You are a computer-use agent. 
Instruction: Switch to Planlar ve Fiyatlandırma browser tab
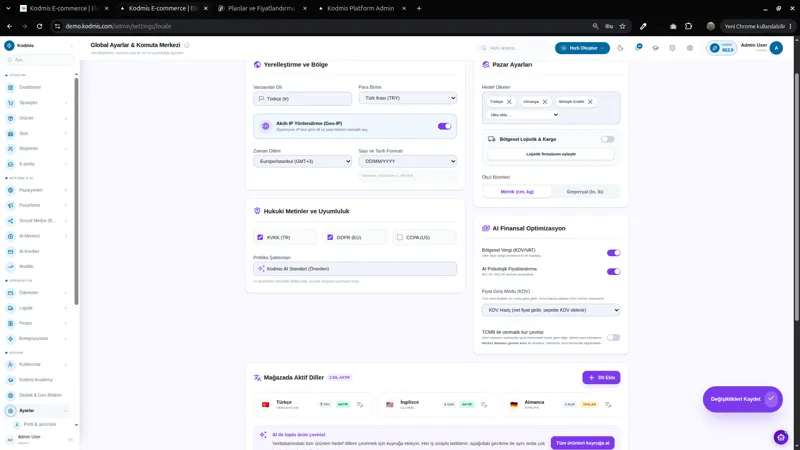pyautogui.click(x=261, y=8)
